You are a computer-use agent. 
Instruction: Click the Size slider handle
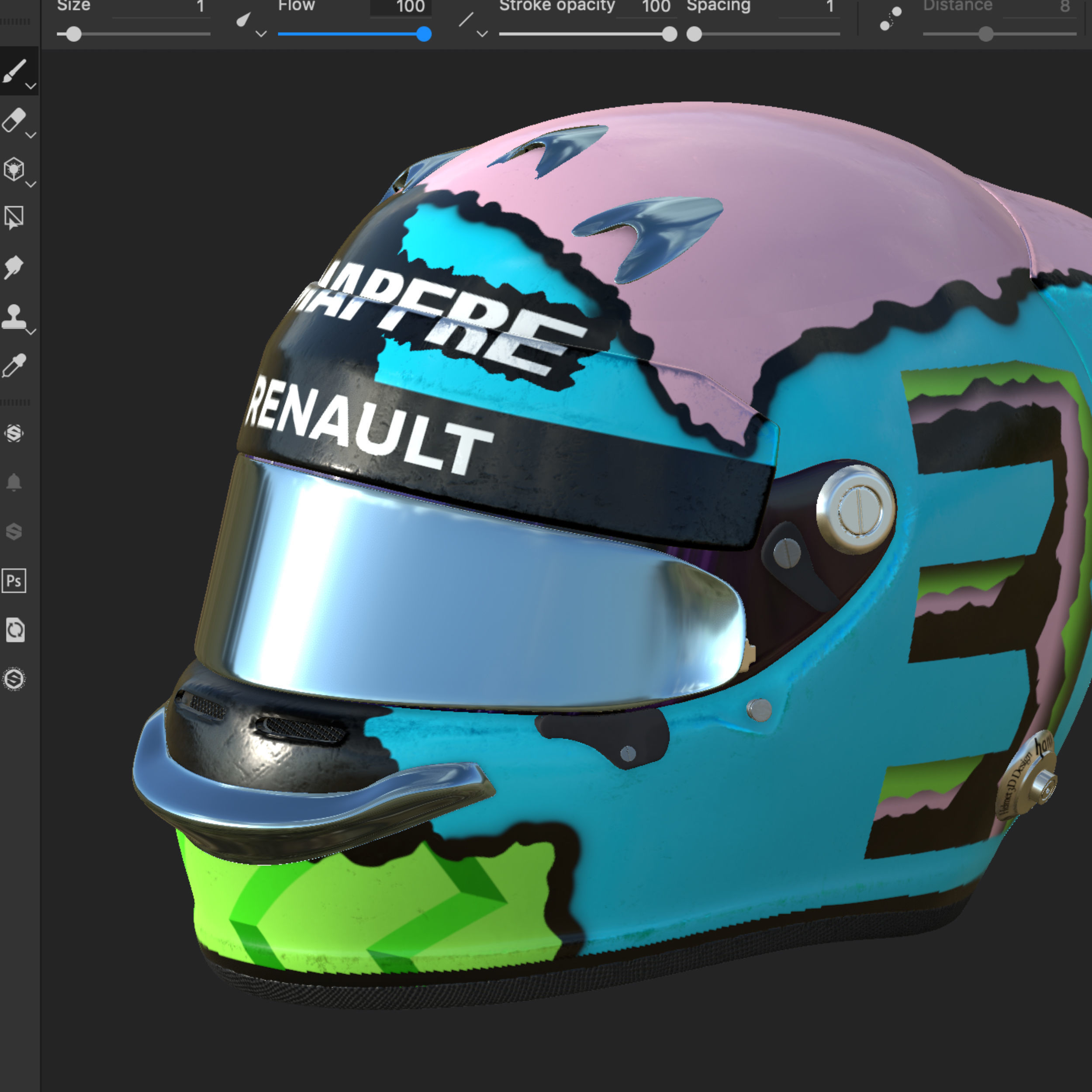click(x=73, y=34)
